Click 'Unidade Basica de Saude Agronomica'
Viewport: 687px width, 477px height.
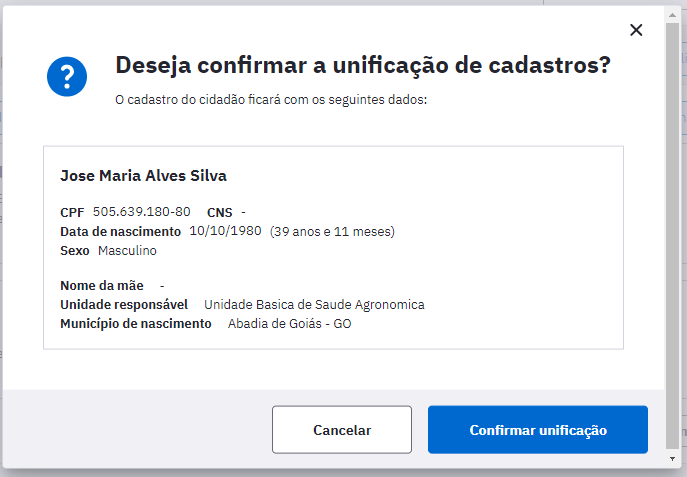click(x=314, y=304)
